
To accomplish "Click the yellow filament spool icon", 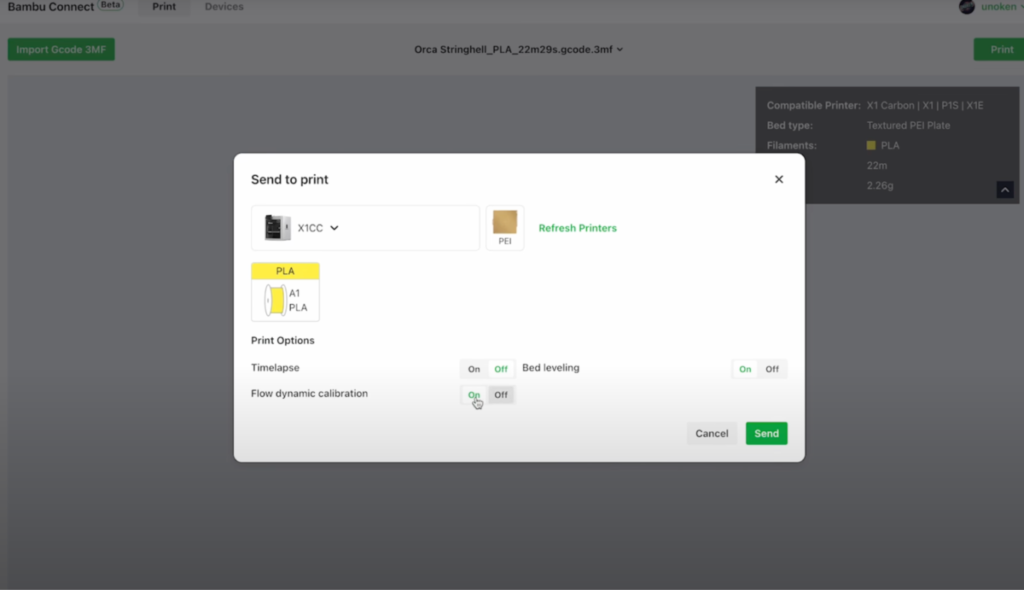I will coord(273,300).
